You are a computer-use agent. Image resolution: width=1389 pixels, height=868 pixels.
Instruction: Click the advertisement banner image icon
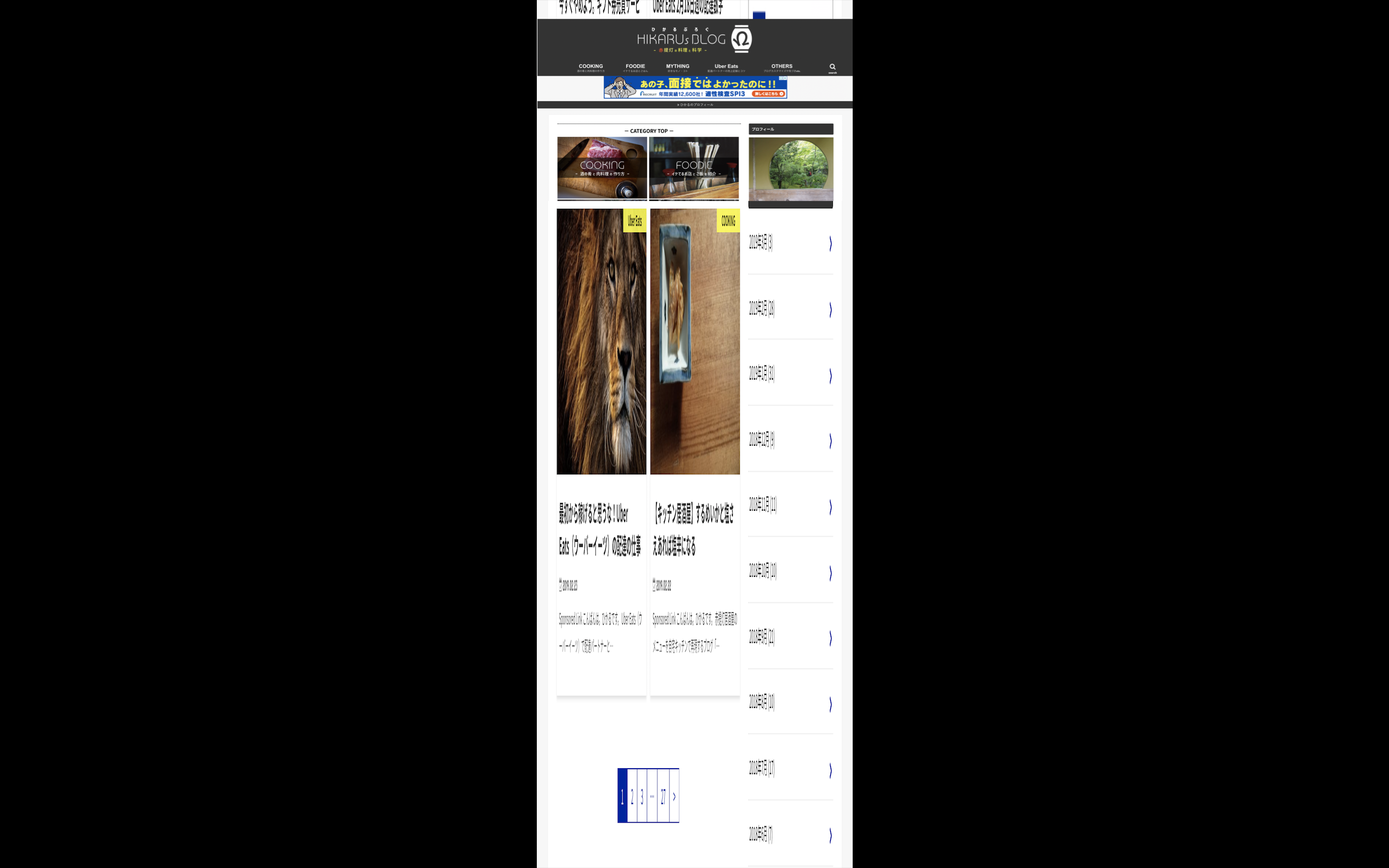coord(694,87)
